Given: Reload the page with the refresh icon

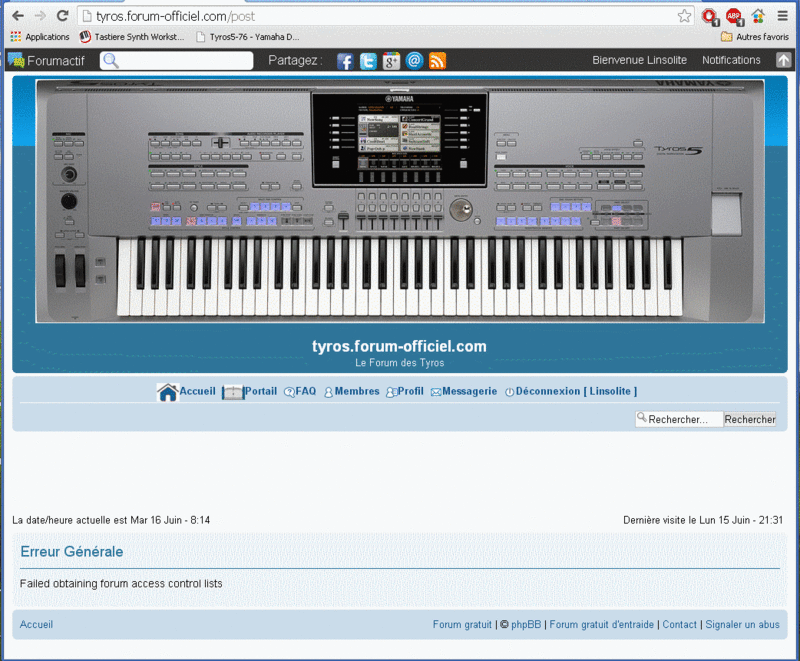Looking at the screenshot, I should tap(62, 16).
